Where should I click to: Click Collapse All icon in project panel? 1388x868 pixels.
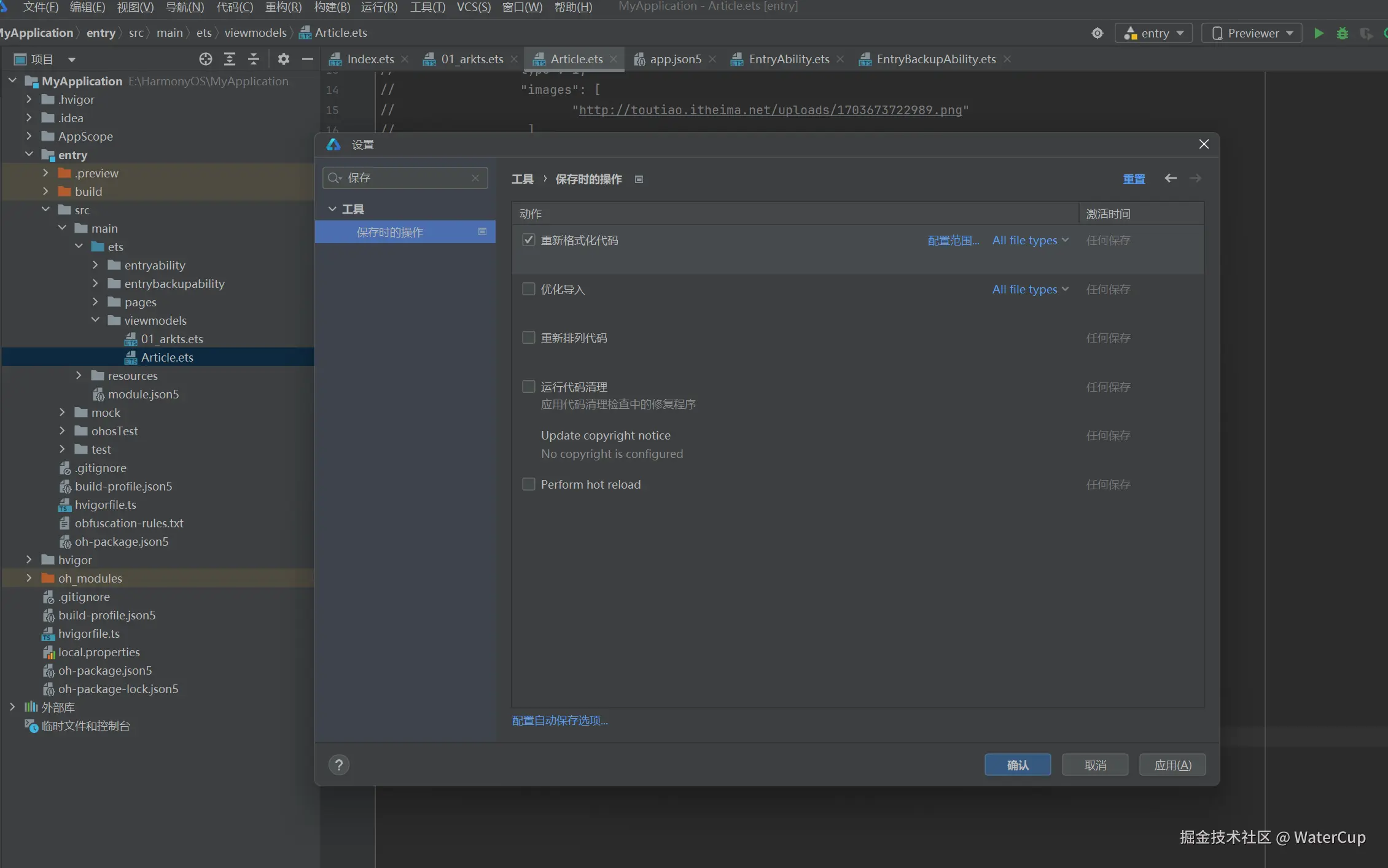tap(253, 59)
